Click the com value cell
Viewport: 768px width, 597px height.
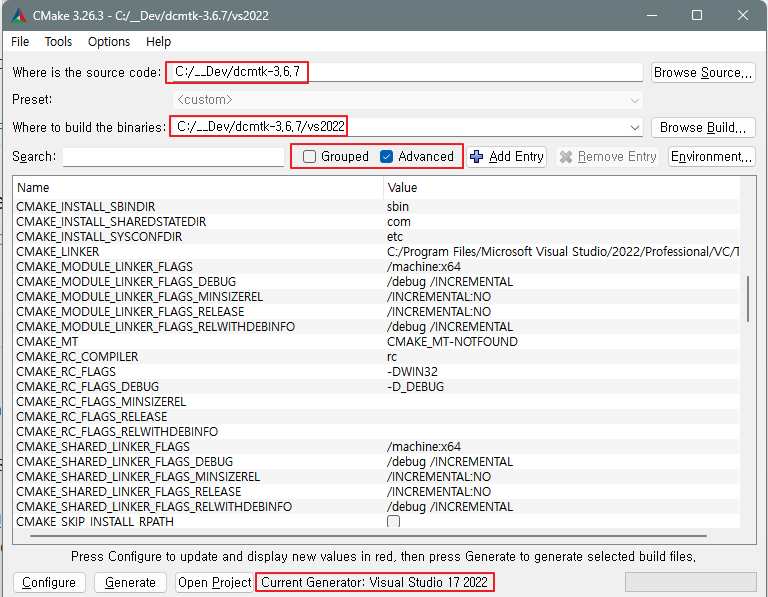tap(399, 222)
